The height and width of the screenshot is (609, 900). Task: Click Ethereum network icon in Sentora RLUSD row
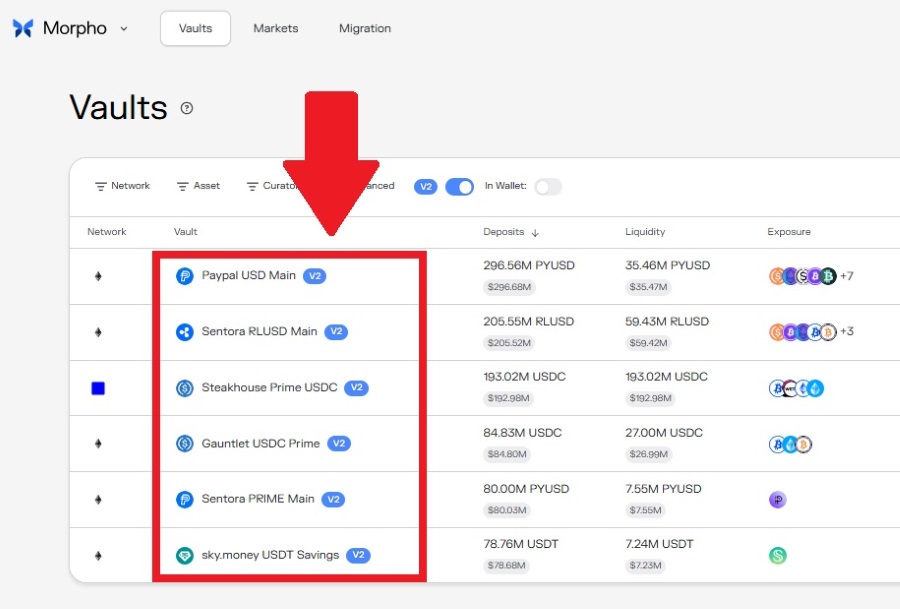(98, 332)
